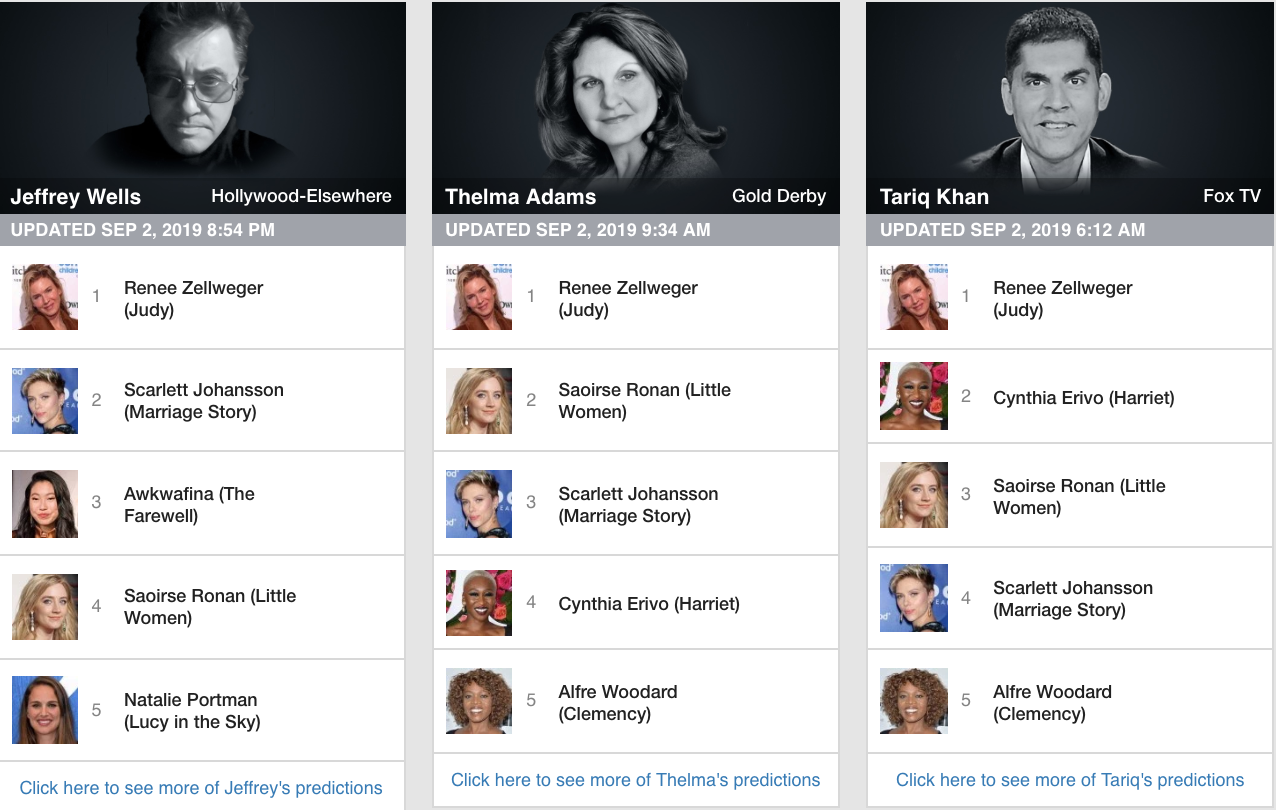Select the Hollywood-Elsewhere outlet label
The image size is (1276, 810).
tap(301, 196)
